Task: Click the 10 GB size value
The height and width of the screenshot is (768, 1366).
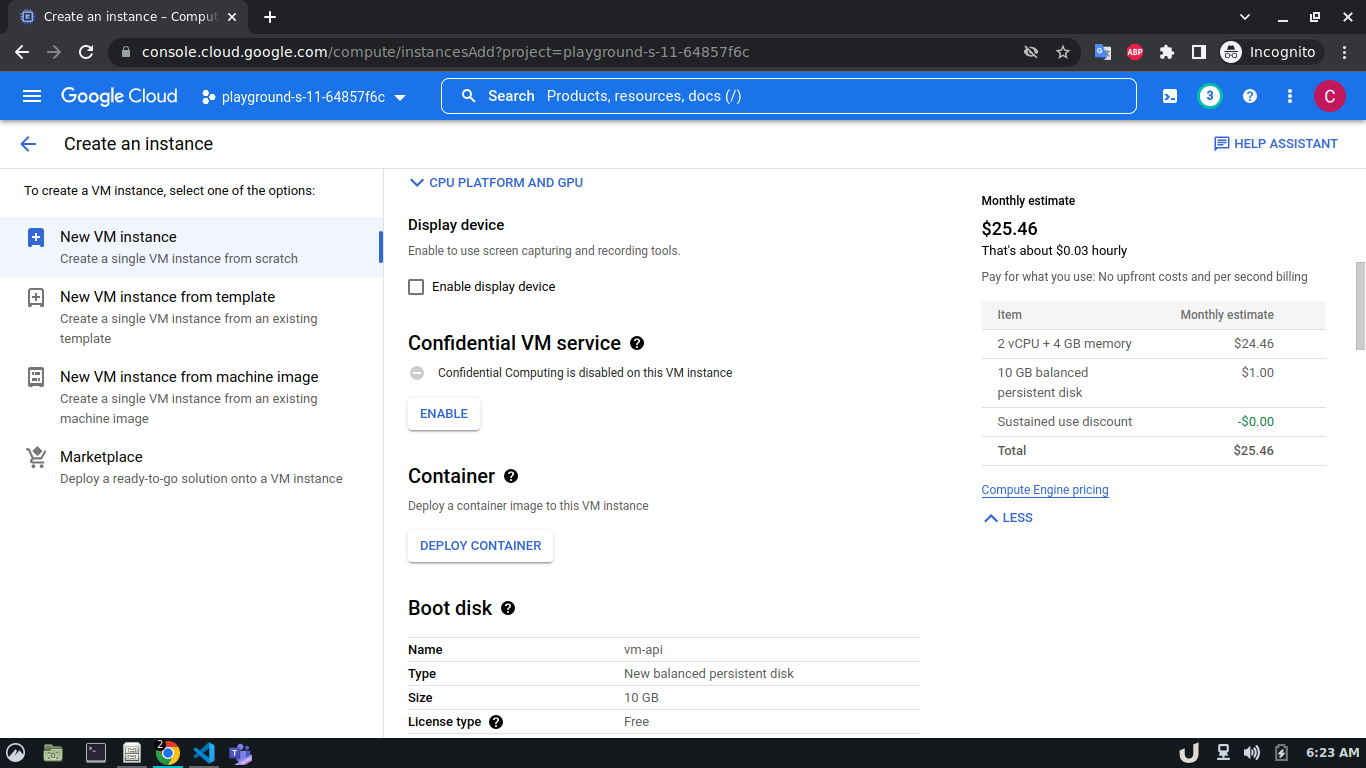Action: [641, 698]
